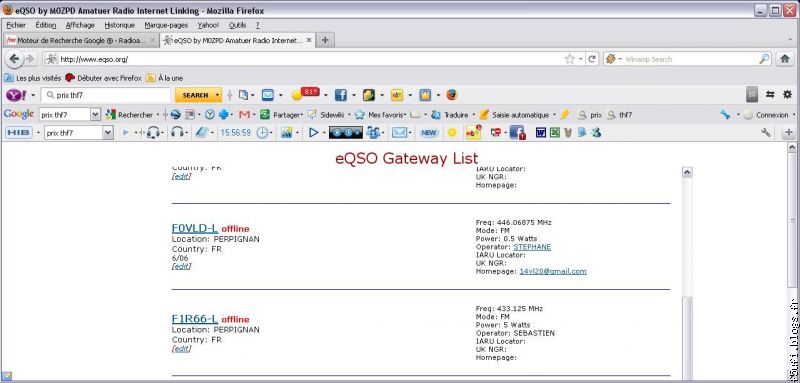Screen dimensions: 800x383
Task: Switch to Moteur de Recherche Google tab
Action: point(81,40)
